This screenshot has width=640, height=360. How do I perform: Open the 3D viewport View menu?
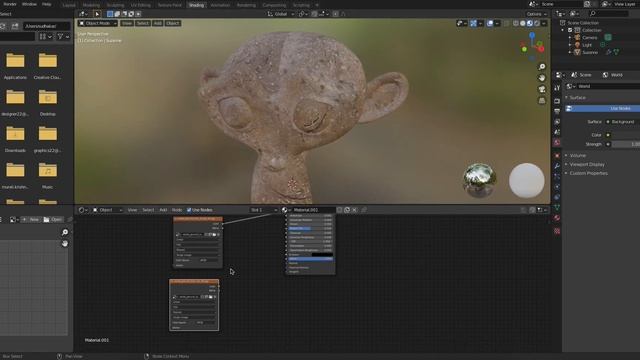[127, 23]
